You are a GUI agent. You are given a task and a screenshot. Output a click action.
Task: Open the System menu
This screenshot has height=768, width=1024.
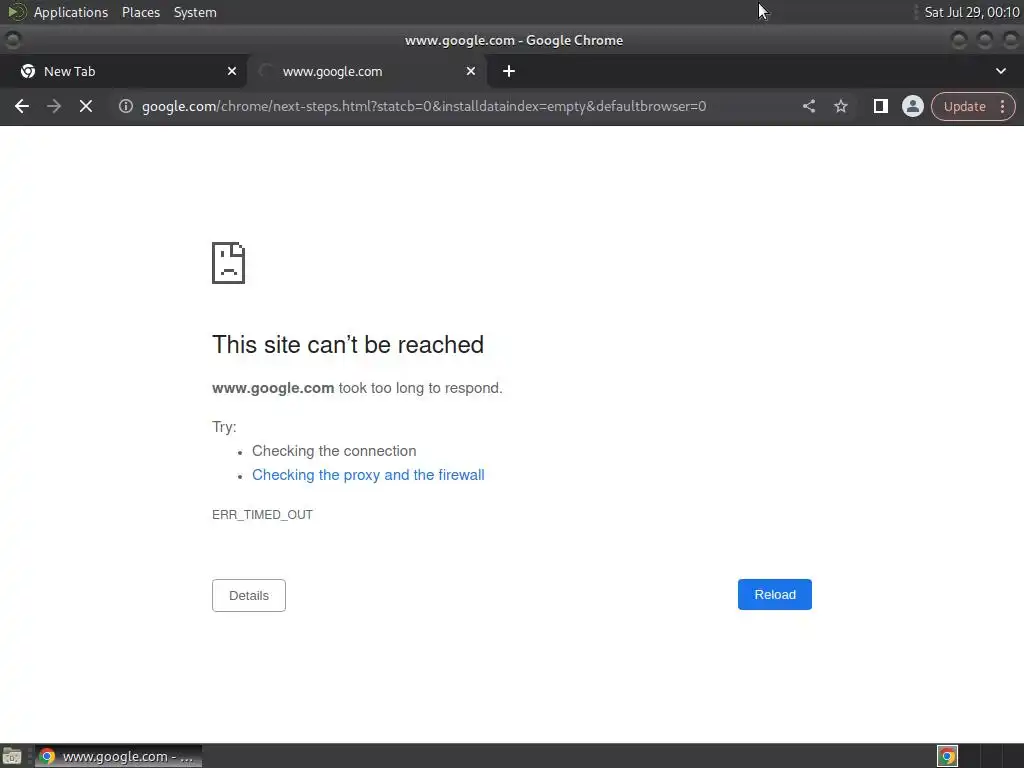(x=195, y=12)
